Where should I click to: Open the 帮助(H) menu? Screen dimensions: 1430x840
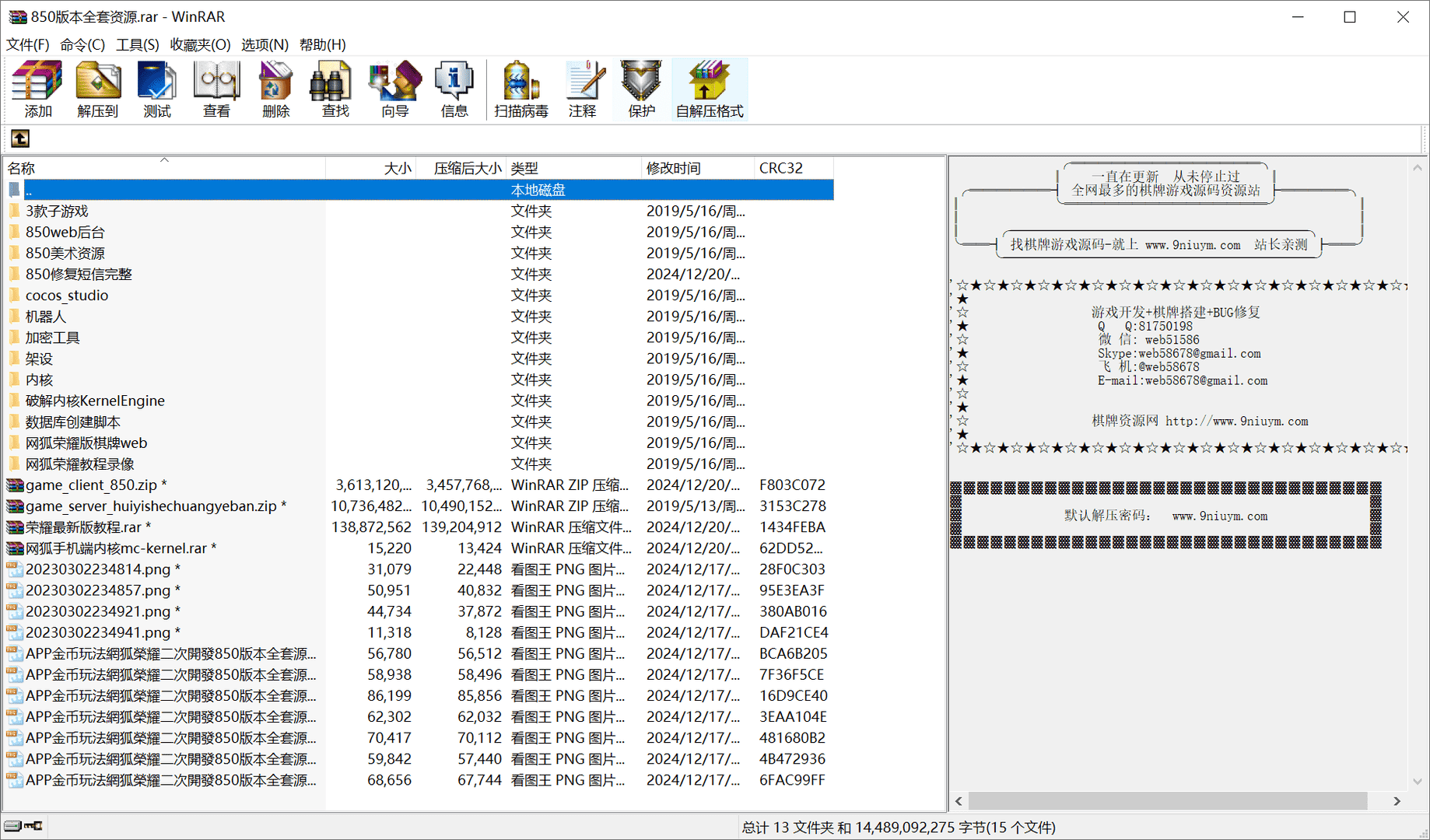tap(323, 44)
